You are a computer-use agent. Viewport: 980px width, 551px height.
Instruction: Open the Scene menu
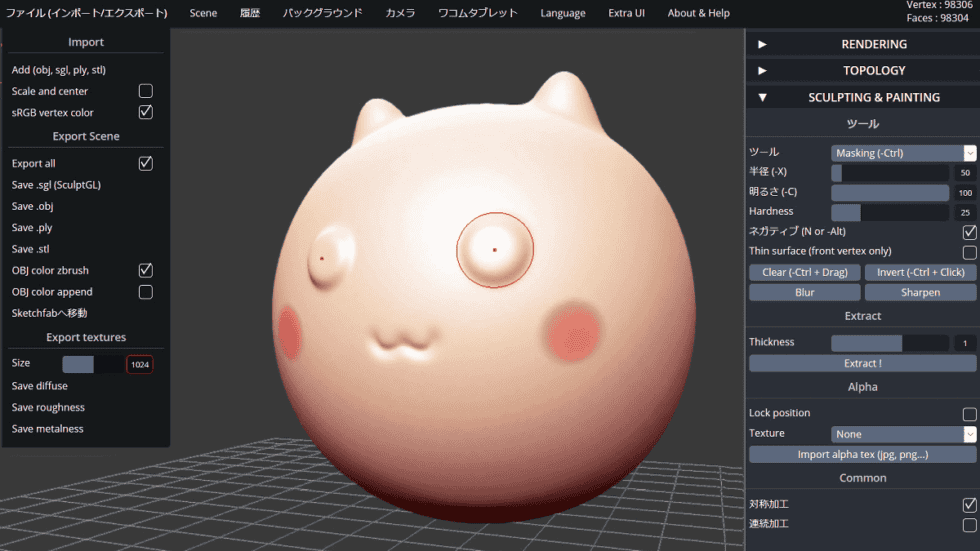(203, 13)
